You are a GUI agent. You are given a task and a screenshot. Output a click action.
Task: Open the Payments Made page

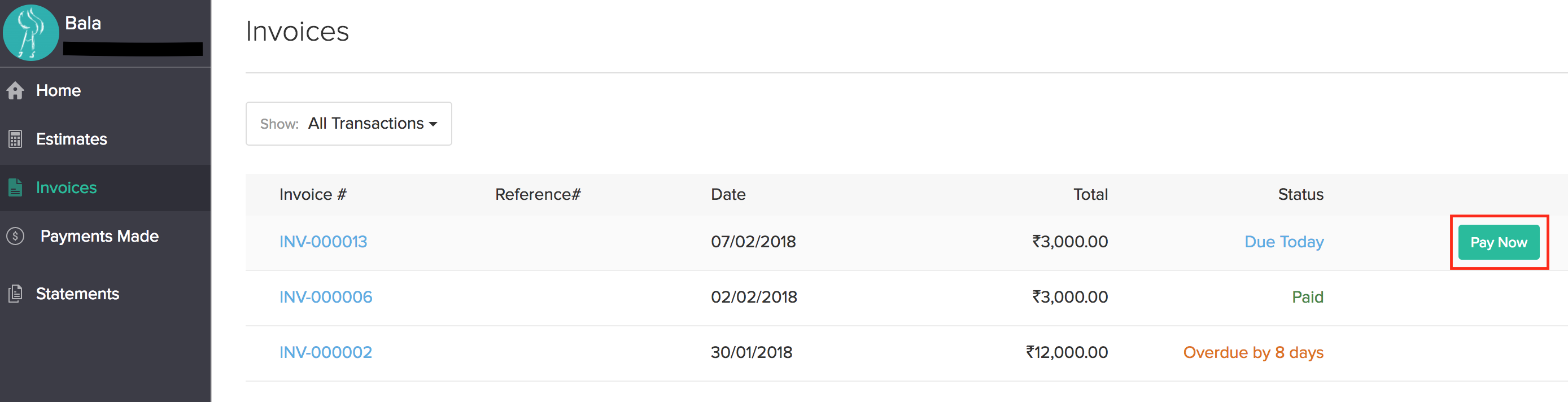[99, 237]
